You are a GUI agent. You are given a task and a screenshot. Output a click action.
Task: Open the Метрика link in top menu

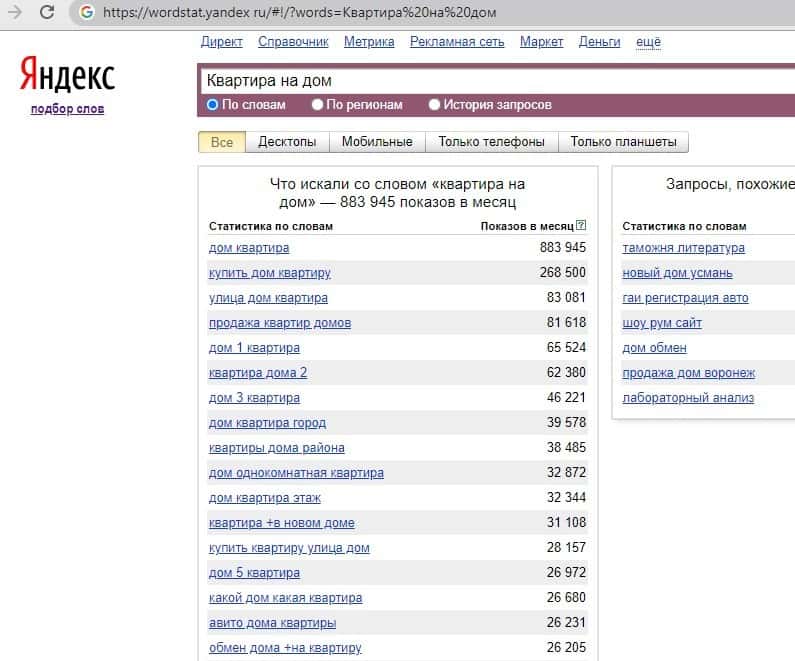[x=369, y=42]
